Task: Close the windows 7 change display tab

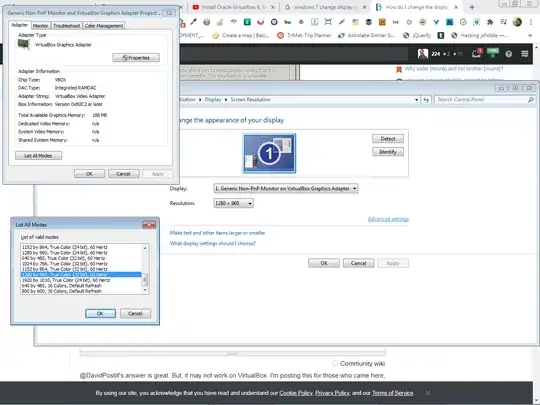Action: [364, 7]
